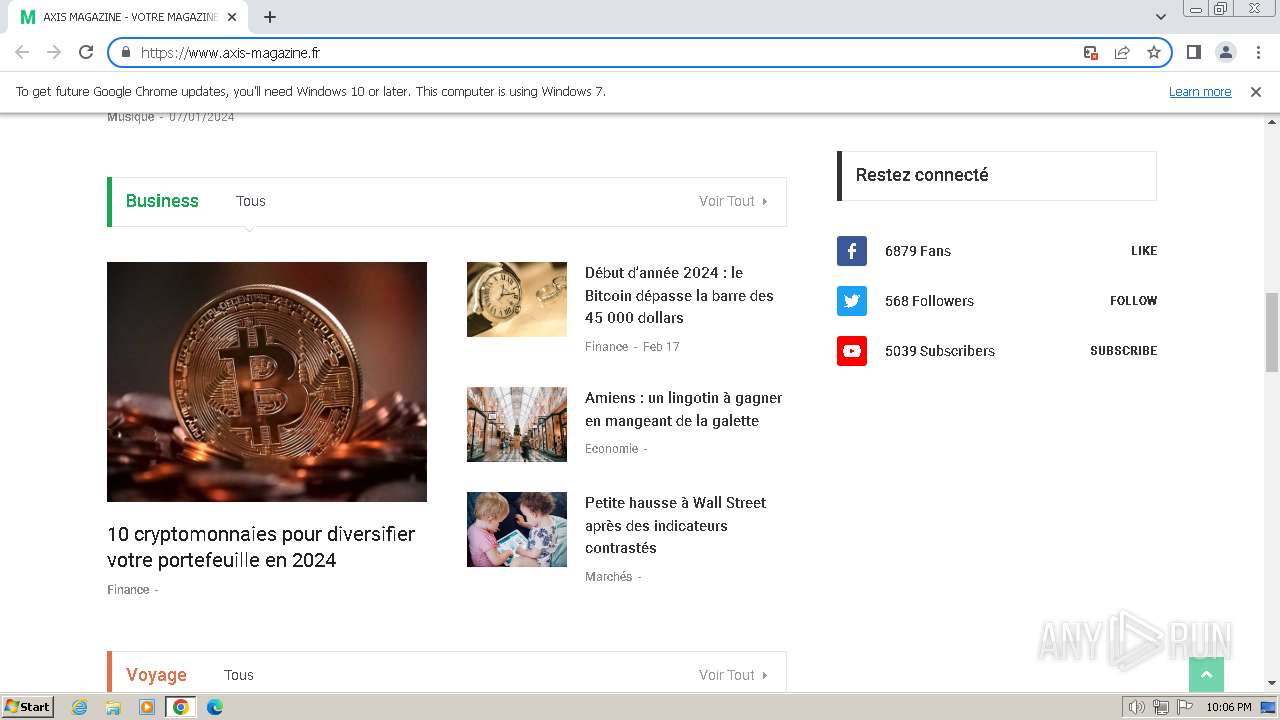Click the scroll-to-top green arrow button
Image resolution: width=1280 pixels, height=720 pixels.
pyautogui.click(x=1206, y=675)
